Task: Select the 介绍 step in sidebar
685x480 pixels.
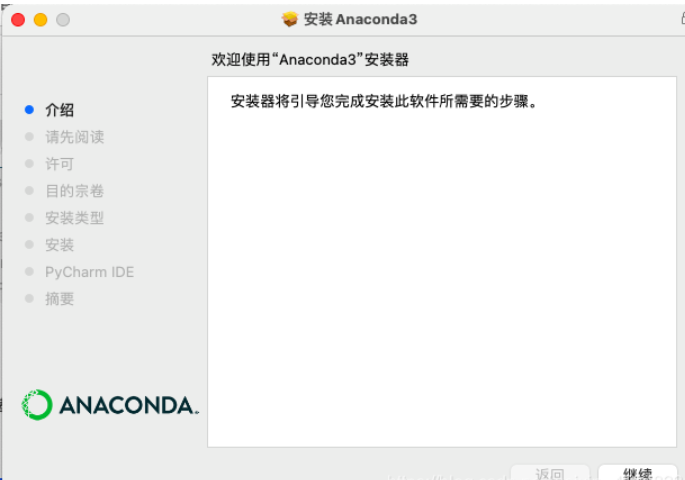Action: click(x=59, y=110)
